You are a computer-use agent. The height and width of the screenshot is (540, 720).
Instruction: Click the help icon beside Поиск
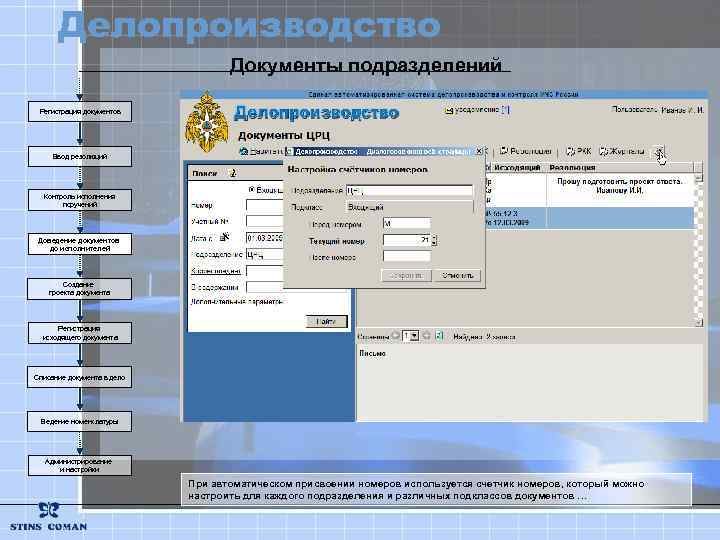tap(233, 173)
